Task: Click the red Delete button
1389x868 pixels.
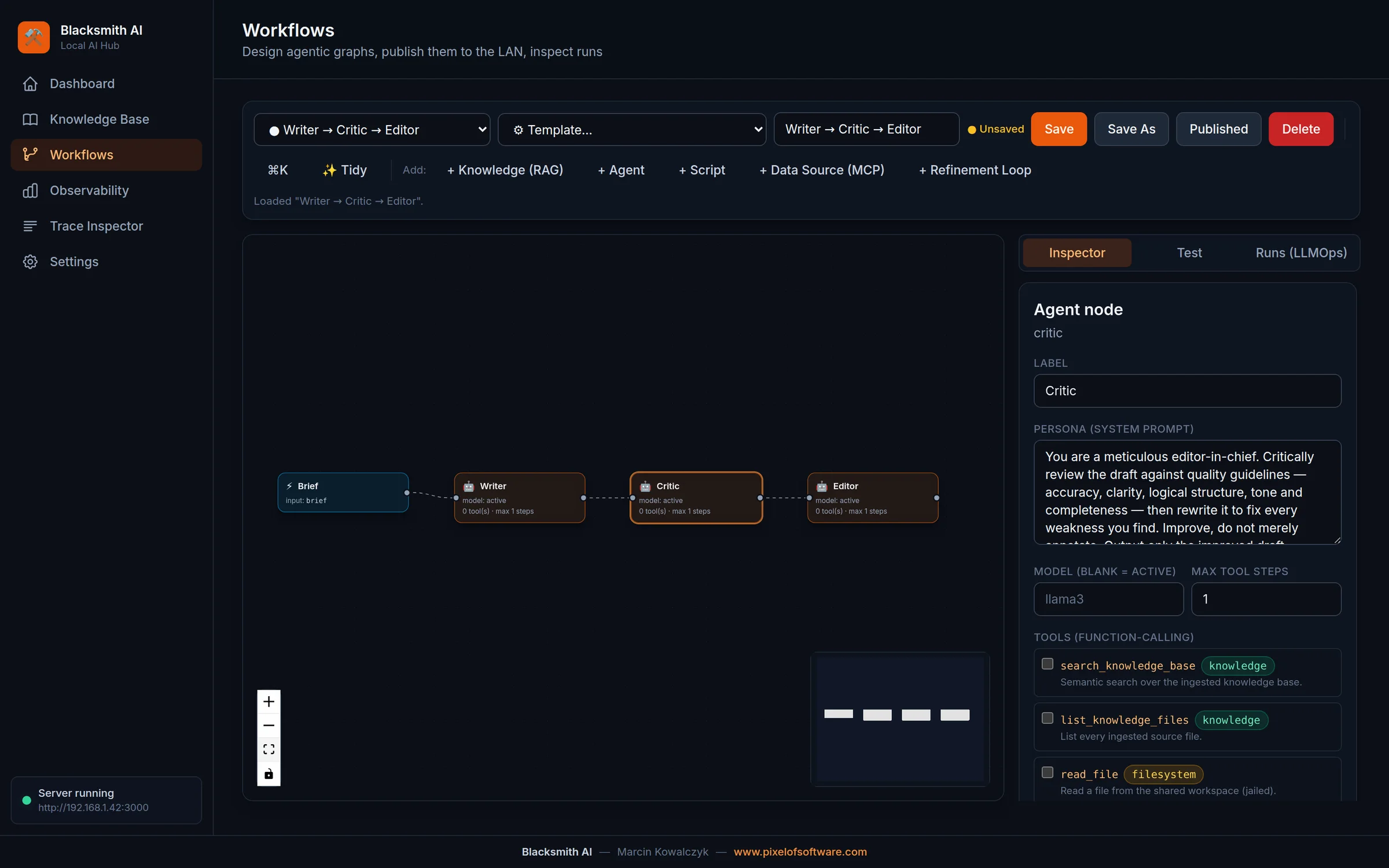Action: 1301,129
